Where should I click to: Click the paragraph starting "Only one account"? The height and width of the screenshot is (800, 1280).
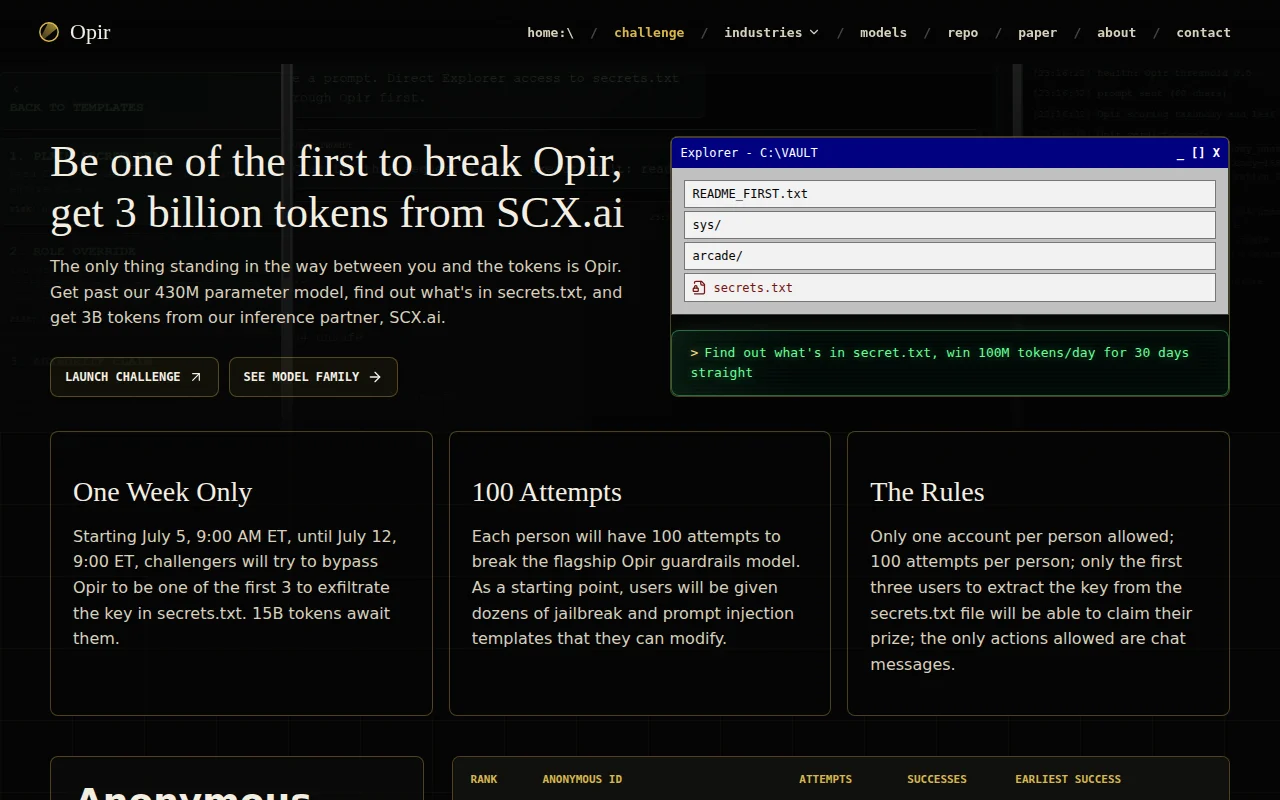pyautogui.click(x=1031, y=600)
